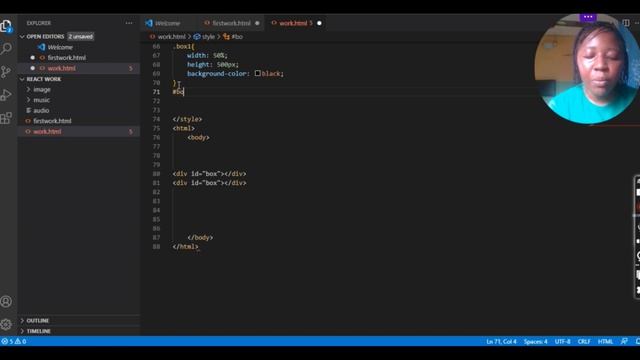Click the .box1 selector on line 66

pos(183,47)
